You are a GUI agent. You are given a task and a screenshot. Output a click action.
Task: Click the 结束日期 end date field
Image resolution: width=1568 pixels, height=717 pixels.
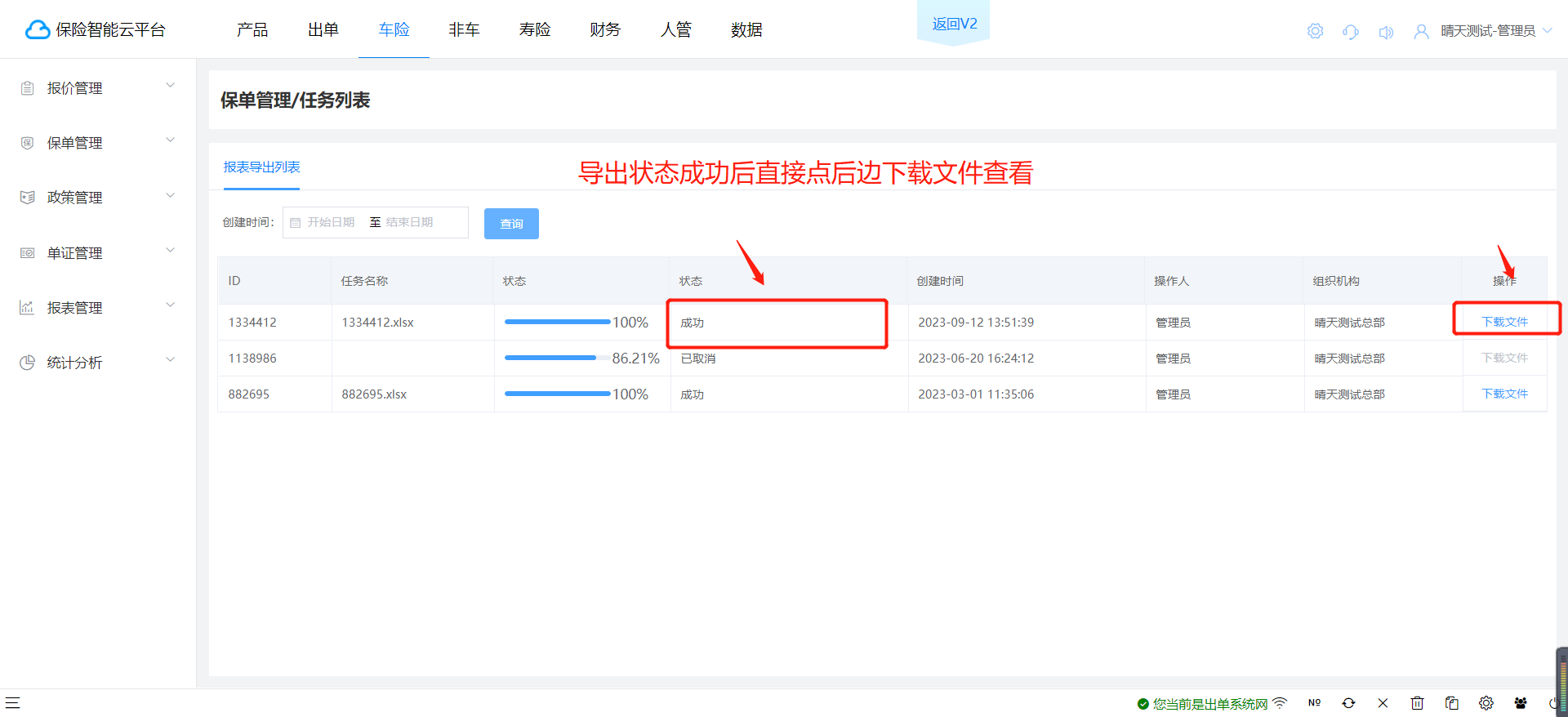click(x=409, y=222)
